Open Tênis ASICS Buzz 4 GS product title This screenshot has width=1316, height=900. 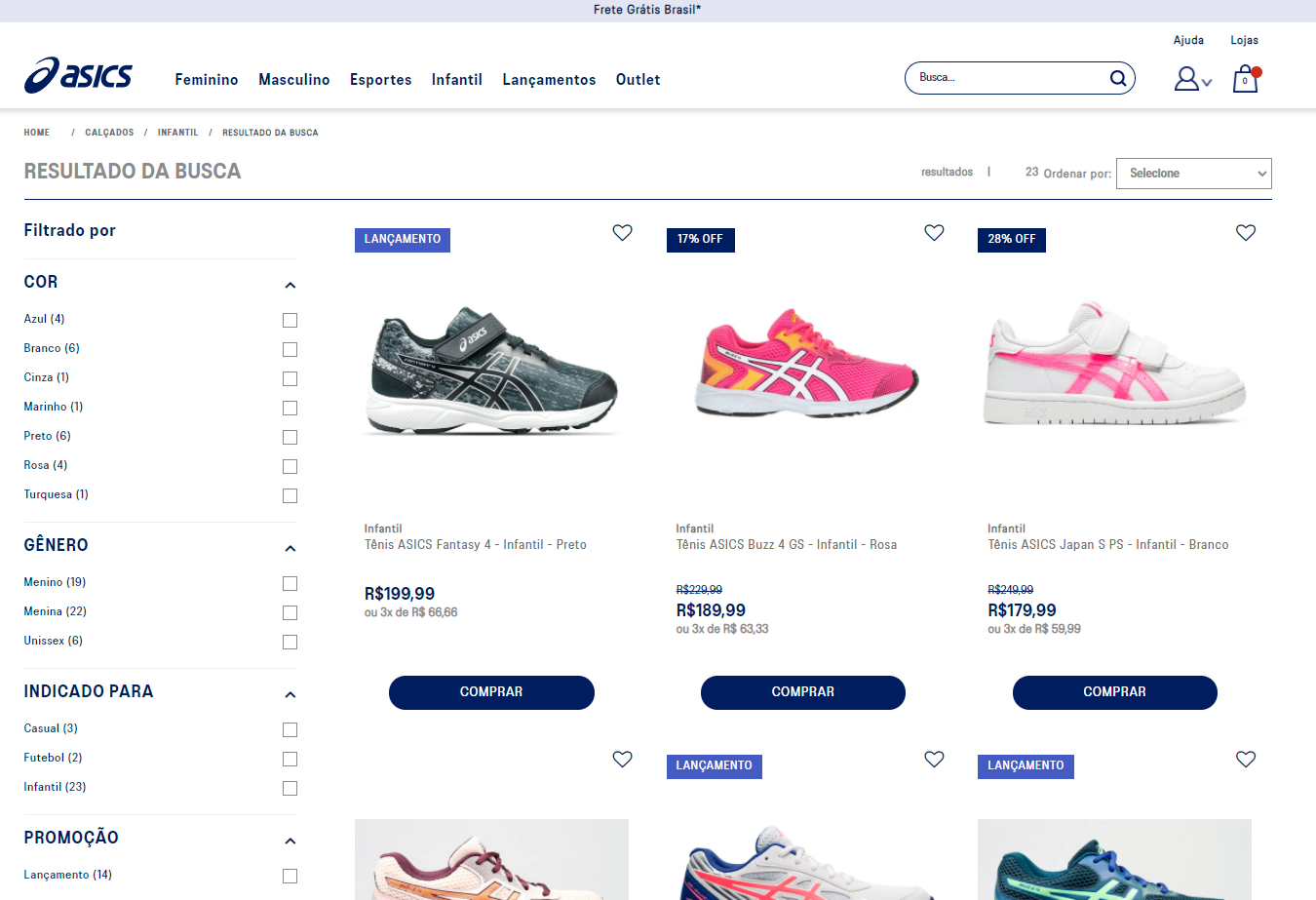(787, 545)
